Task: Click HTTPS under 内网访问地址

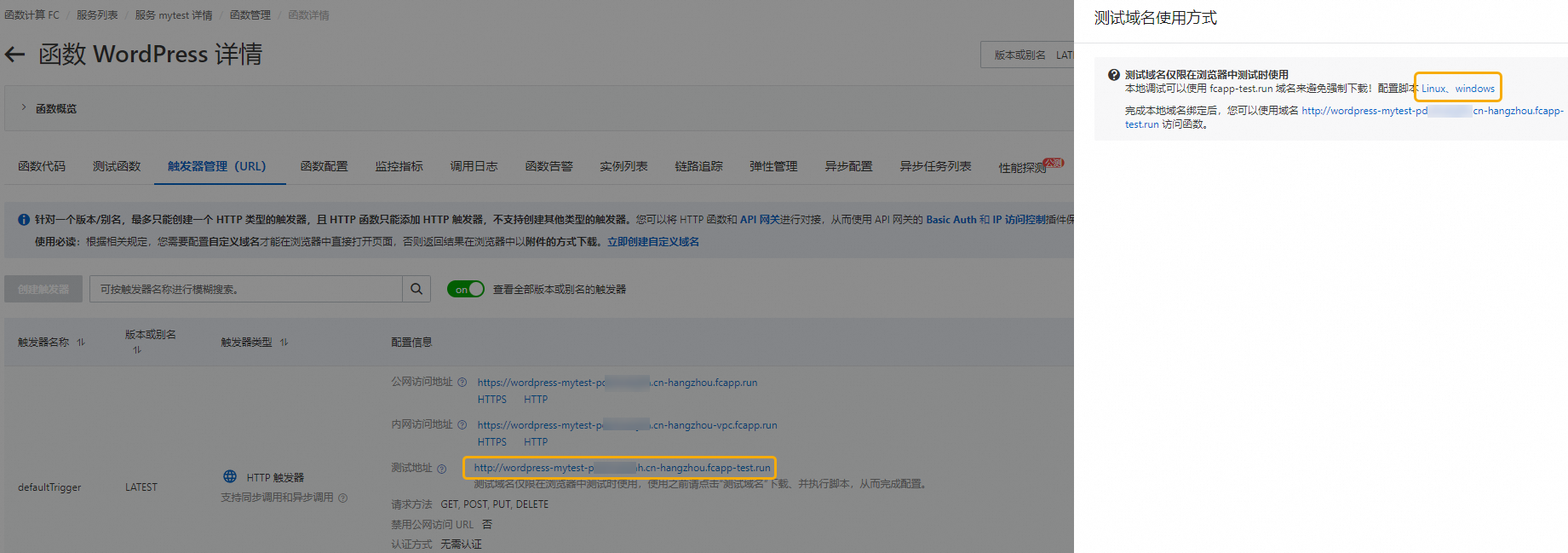Action: coord(492,442)
